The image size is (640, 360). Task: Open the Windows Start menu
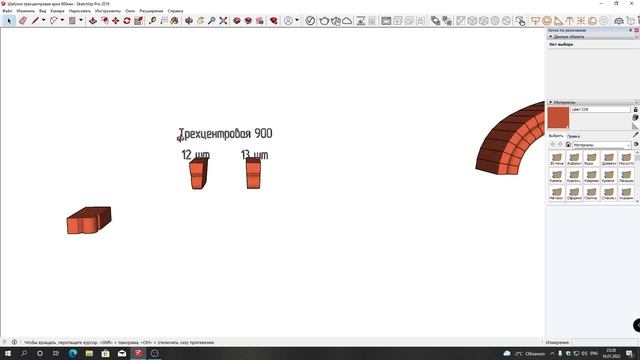click(x=8, y=353)
